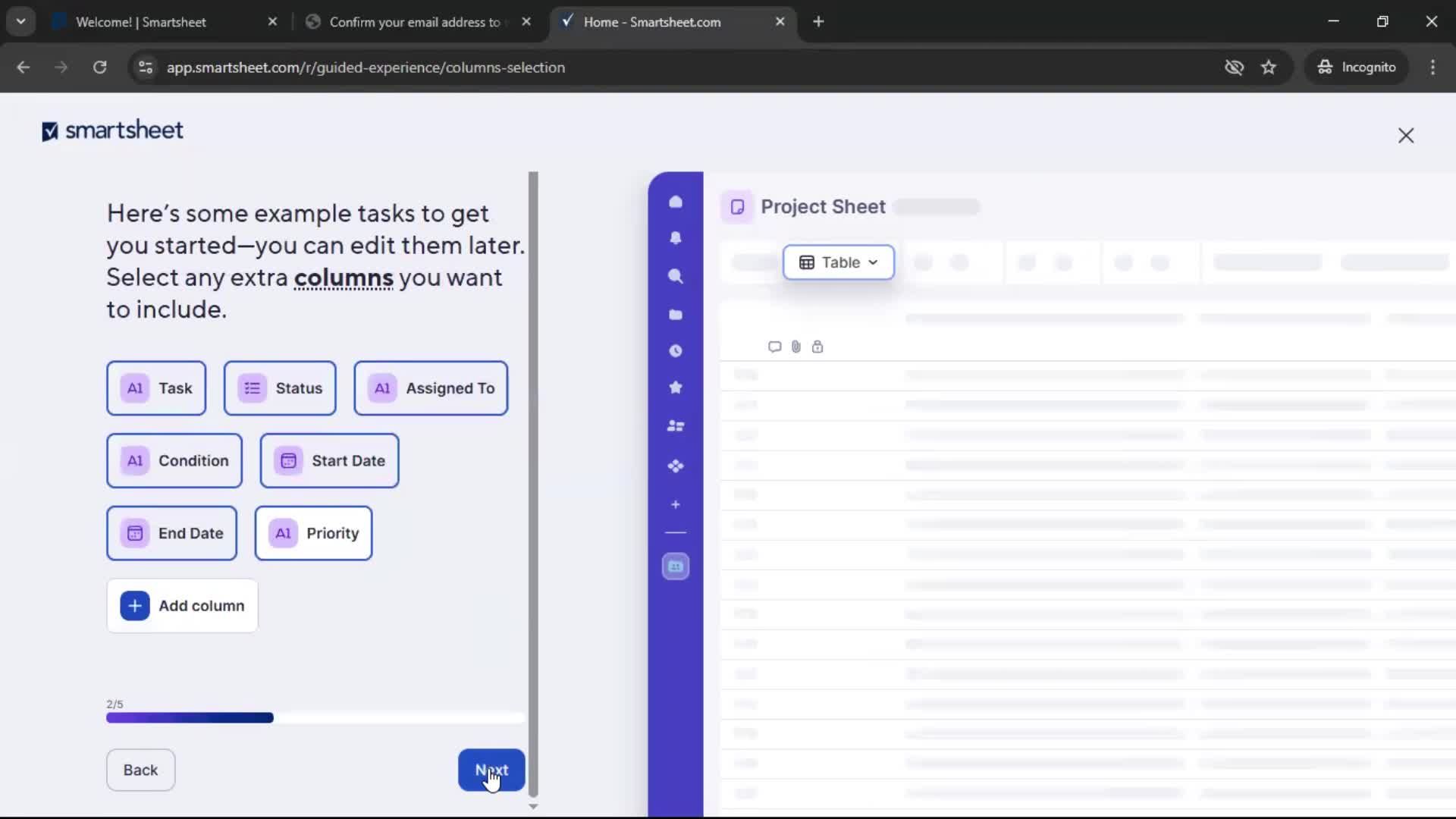Click the row lock icon
This screenshot has width=1456, height=819.
tap(818, 347)
